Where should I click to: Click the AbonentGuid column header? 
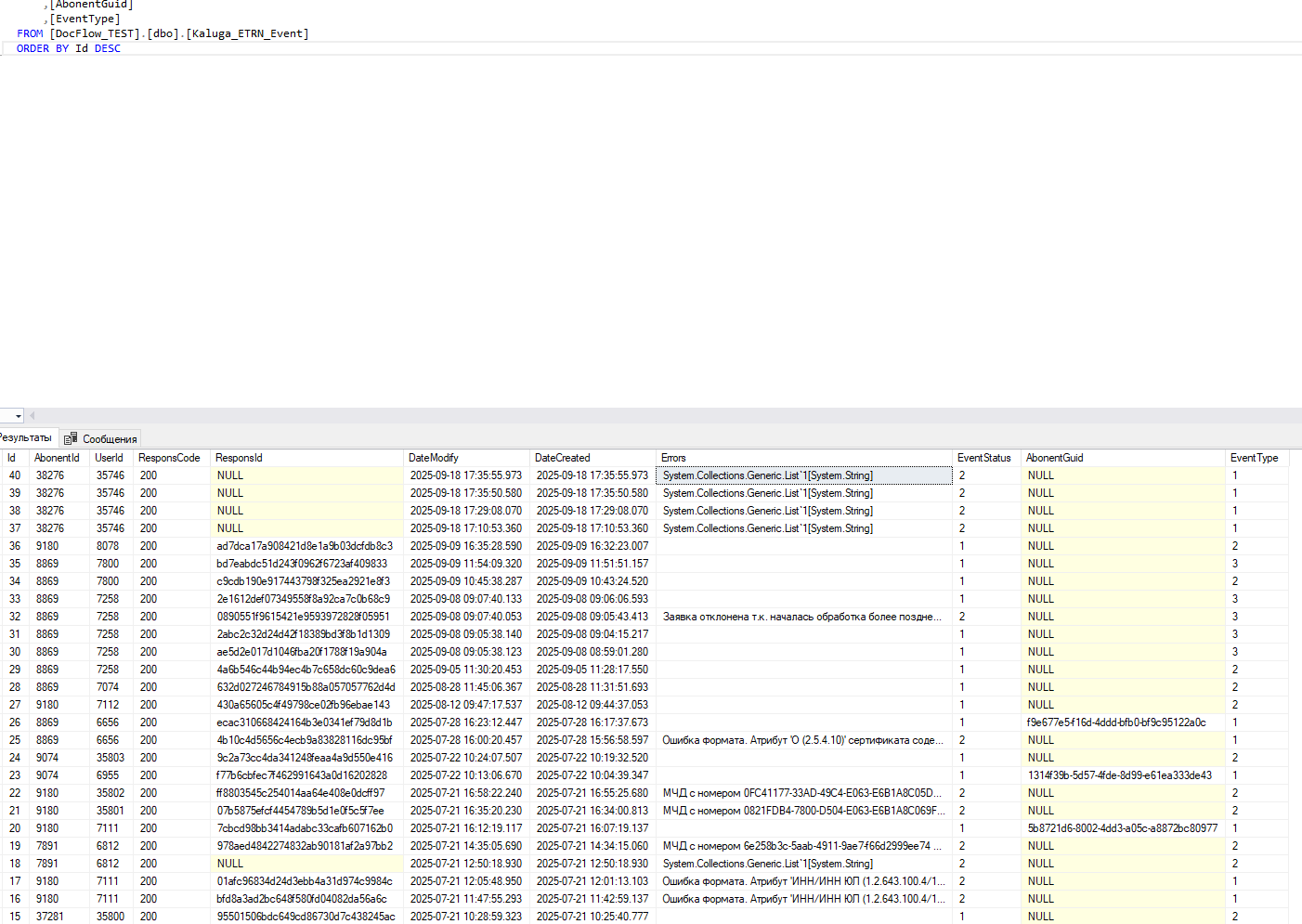(x=1123, y=458)
